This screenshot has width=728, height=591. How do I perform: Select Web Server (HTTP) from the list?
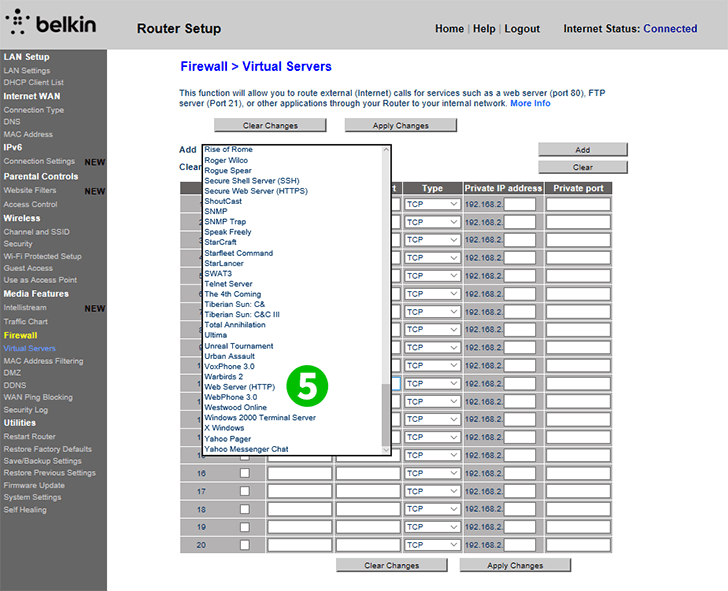(x=240, y=387)
